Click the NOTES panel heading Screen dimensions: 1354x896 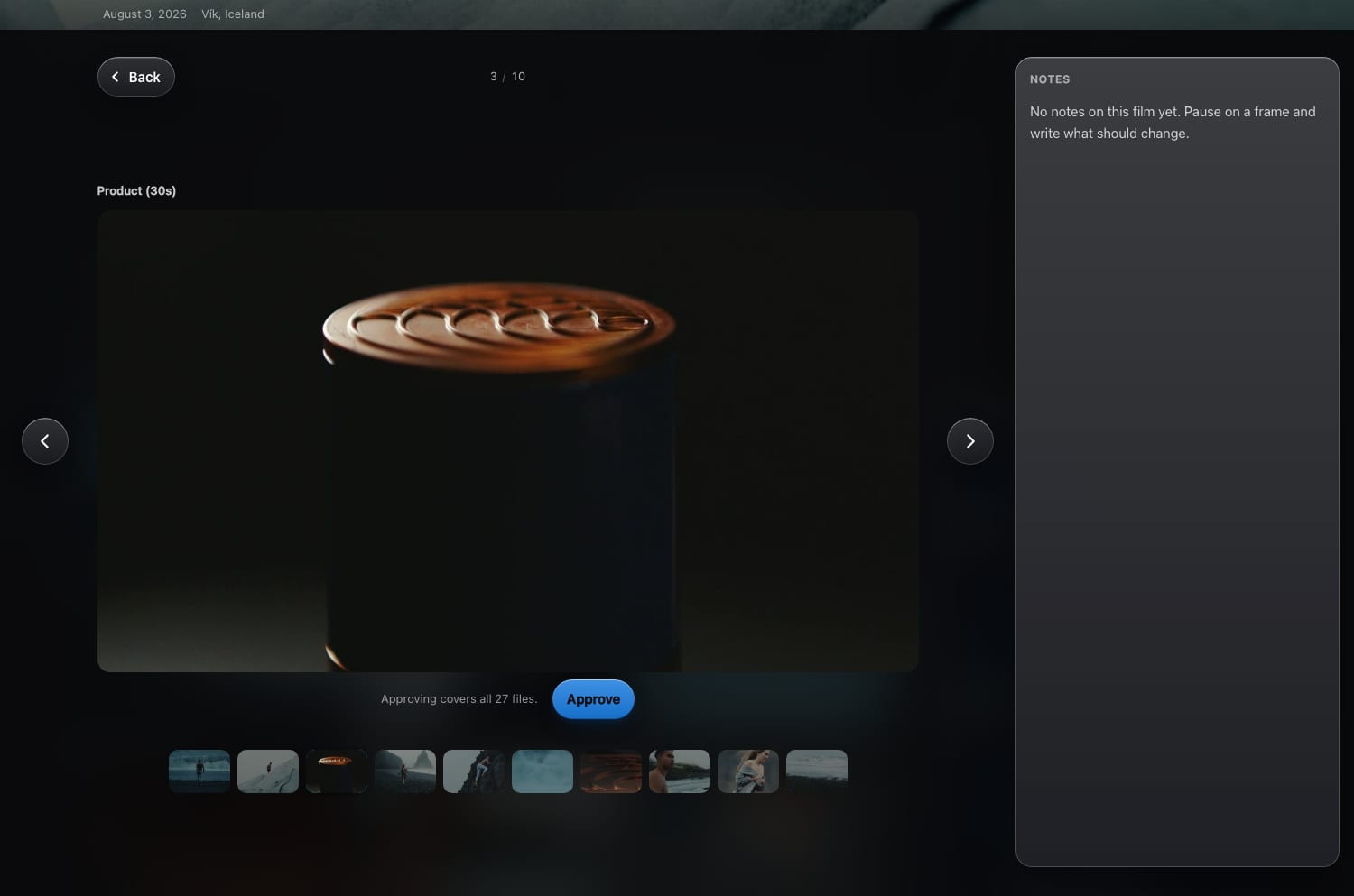(x=1050, y=79)
